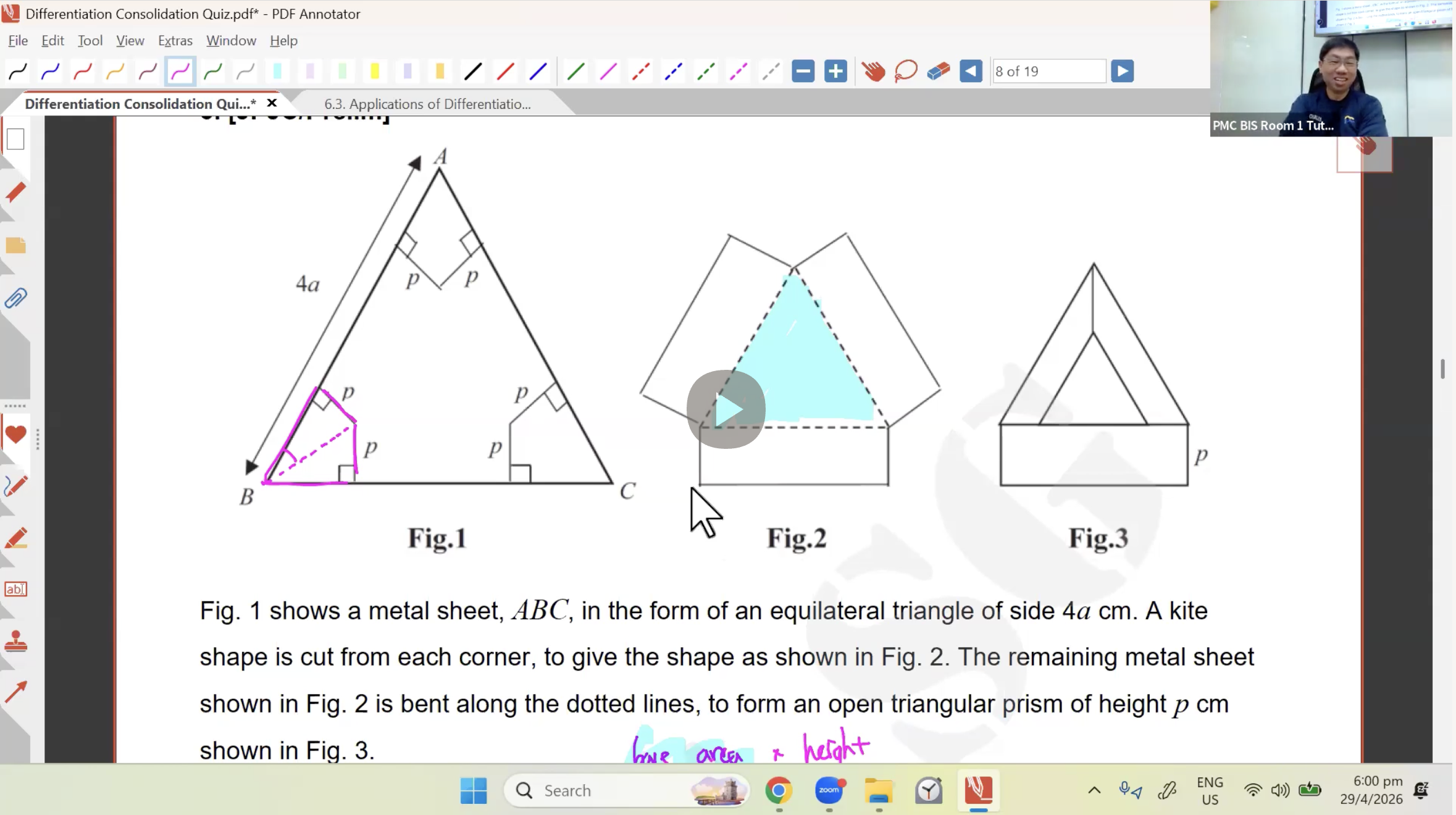Select the sidebar text box tool
The image size is (1456, 815).
(15, 589)
